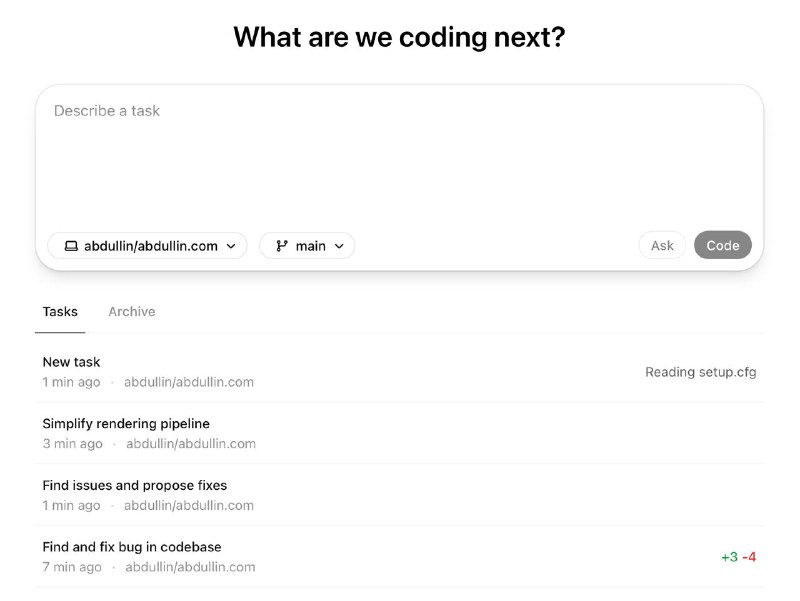Image resolution: width=800 pixels, height=601 pixels.
Task: Click the laptop icon beside abdullin/abdullin.com
Action: pos(71,246)
